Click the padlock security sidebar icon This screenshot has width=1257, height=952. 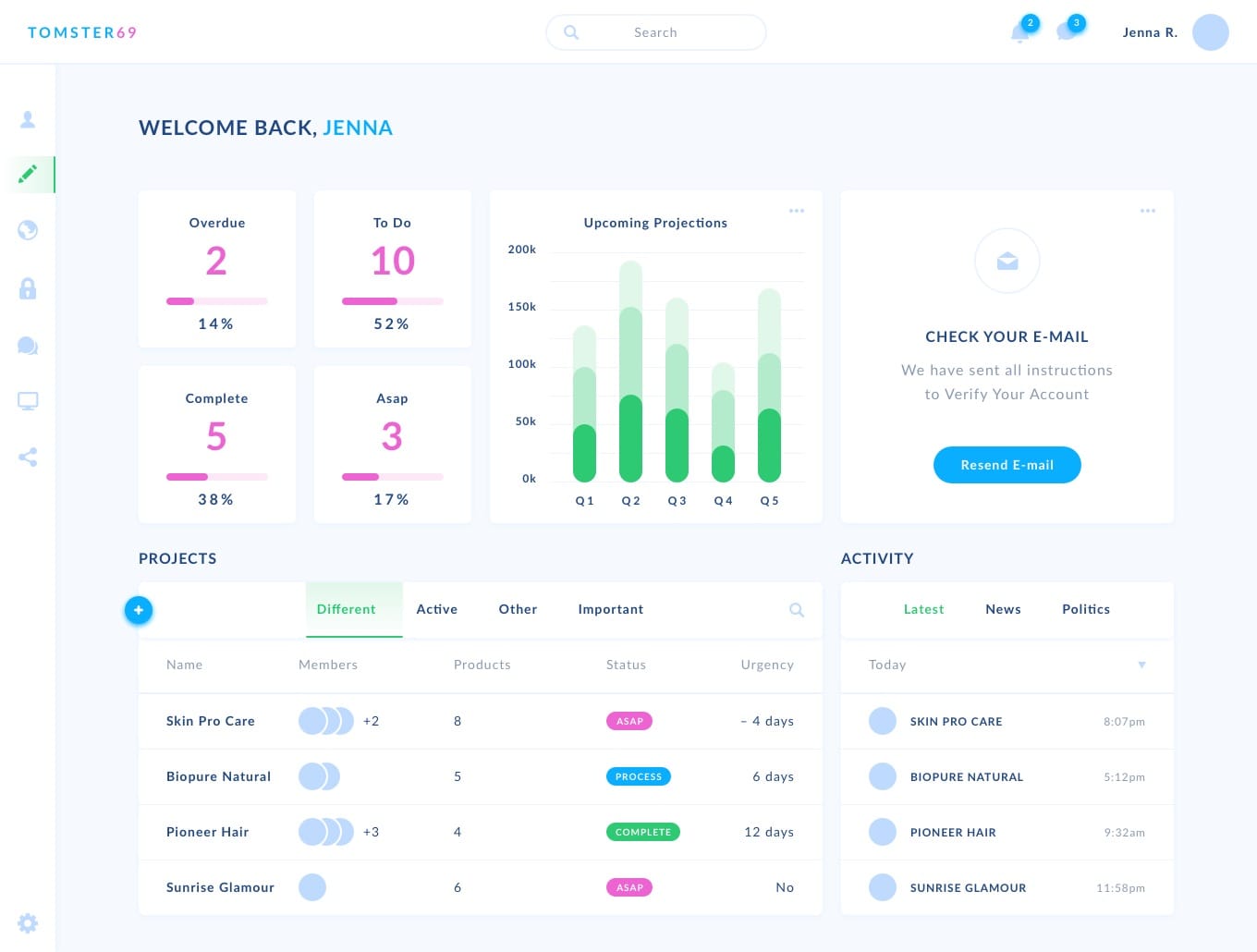pos(28,288)
